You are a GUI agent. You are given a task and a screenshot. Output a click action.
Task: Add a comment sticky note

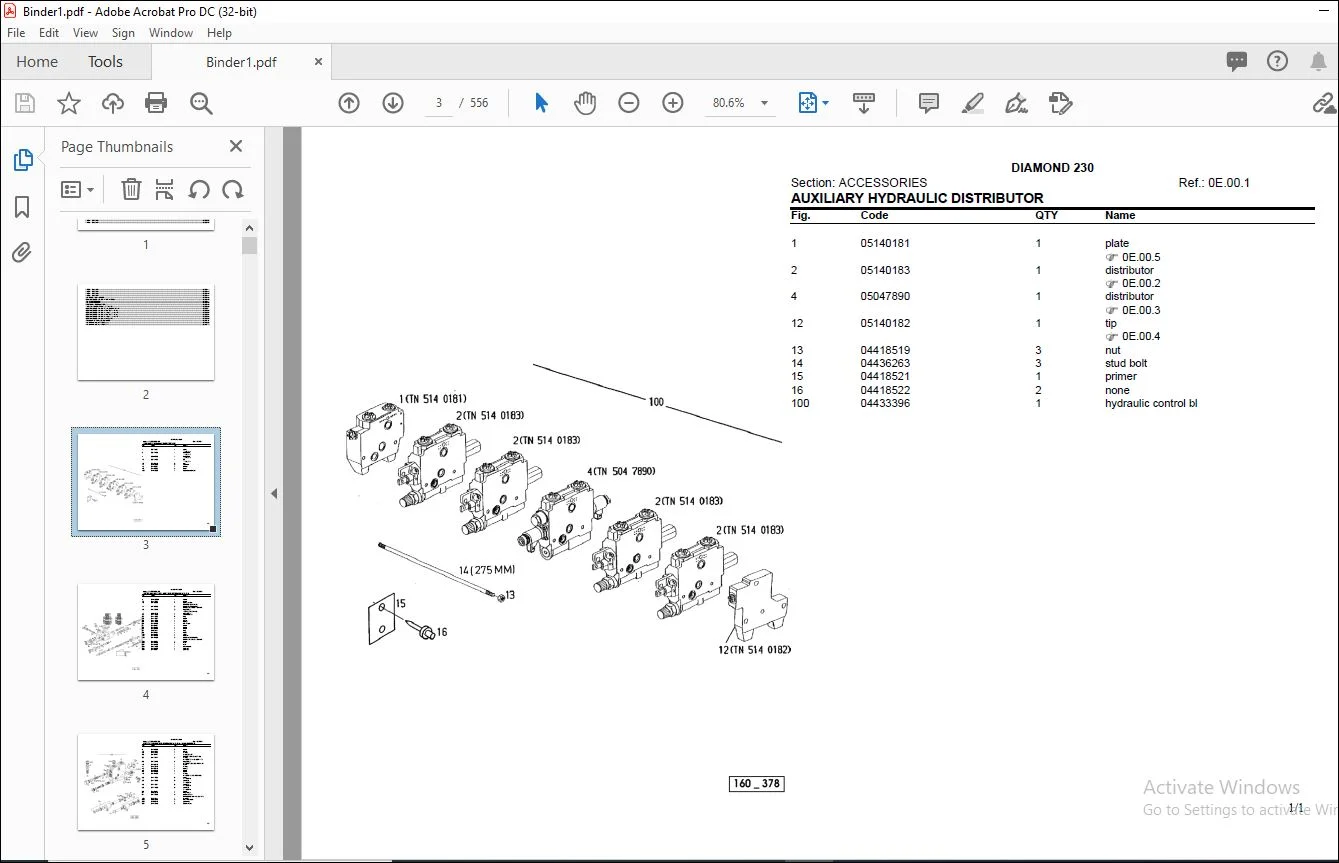(x=929, y=103)
